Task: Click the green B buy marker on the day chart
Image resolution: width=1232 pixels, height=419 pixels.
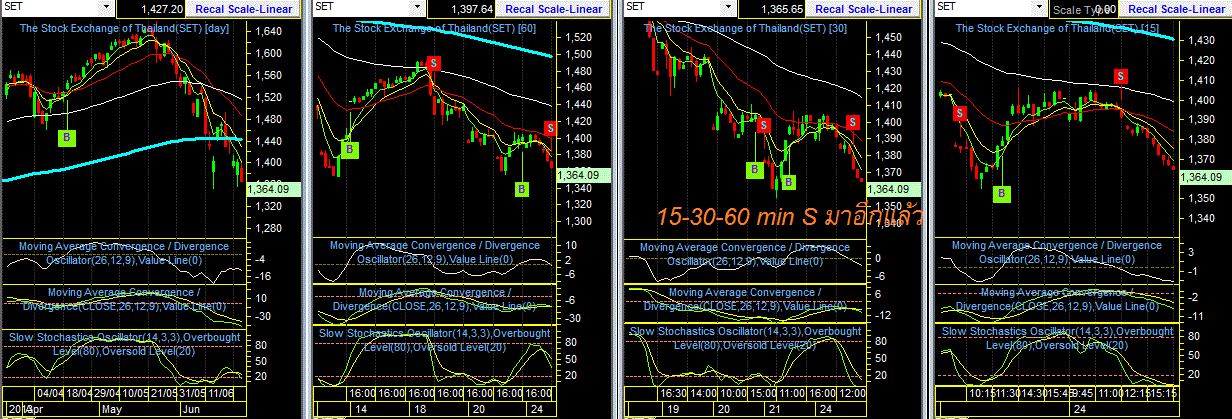Action: [x=66, y=137]
